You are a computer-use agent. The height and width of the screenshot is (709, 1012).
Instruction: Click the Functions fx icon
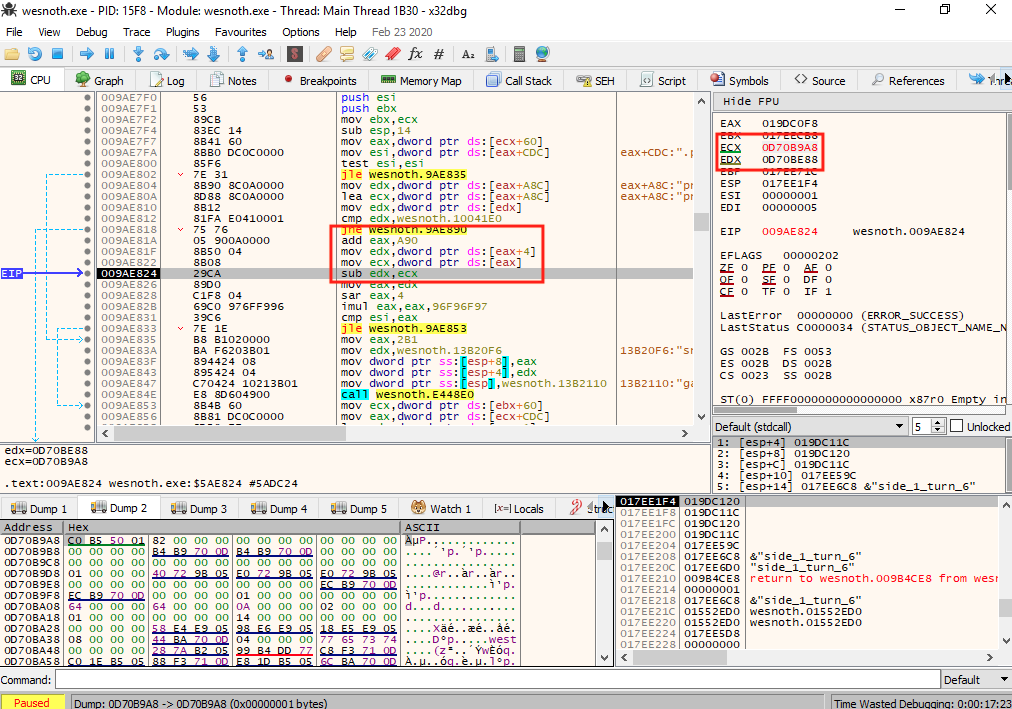tap(416, 54)
